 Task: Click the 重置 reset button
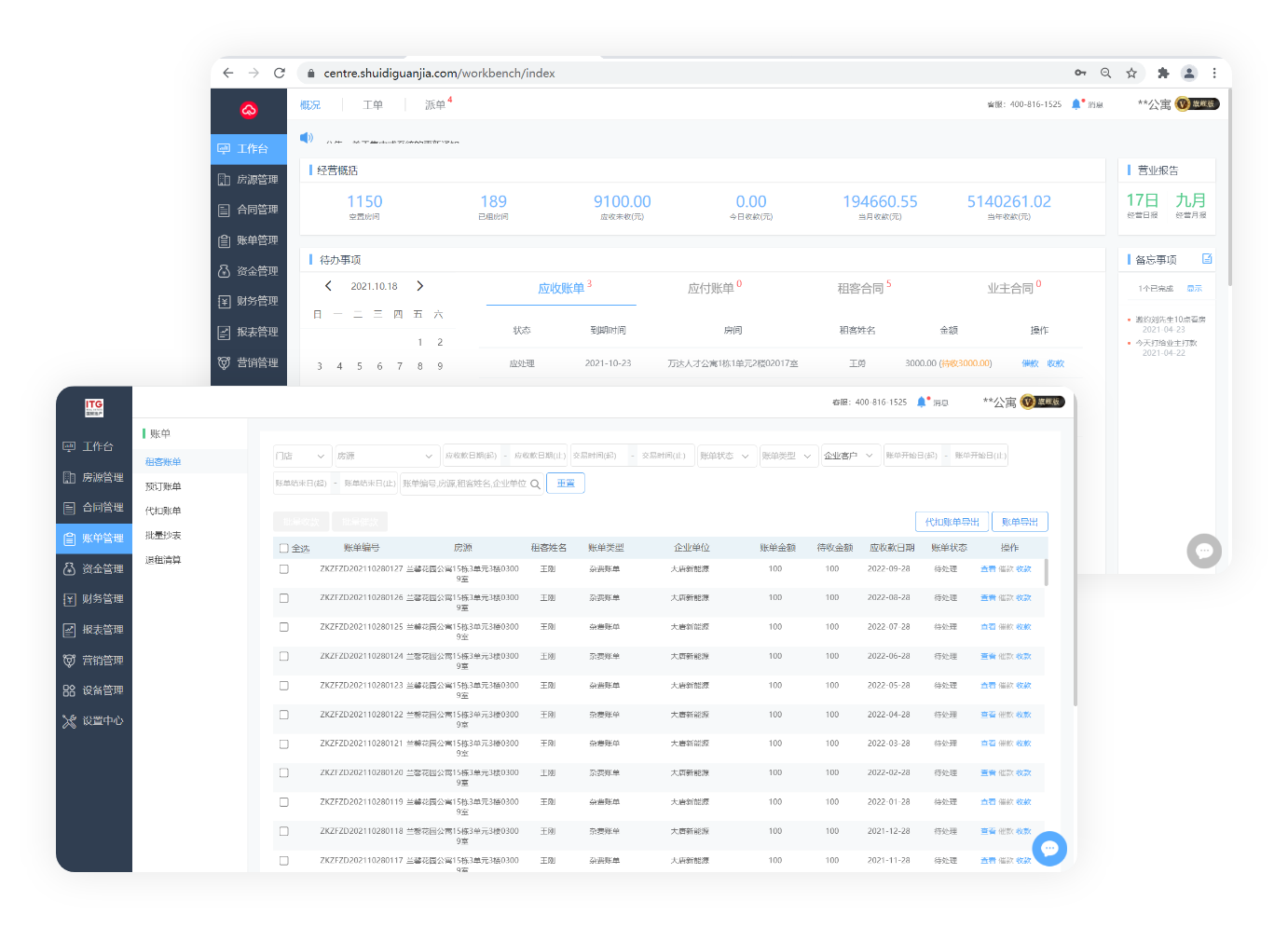tap(566, 484)
